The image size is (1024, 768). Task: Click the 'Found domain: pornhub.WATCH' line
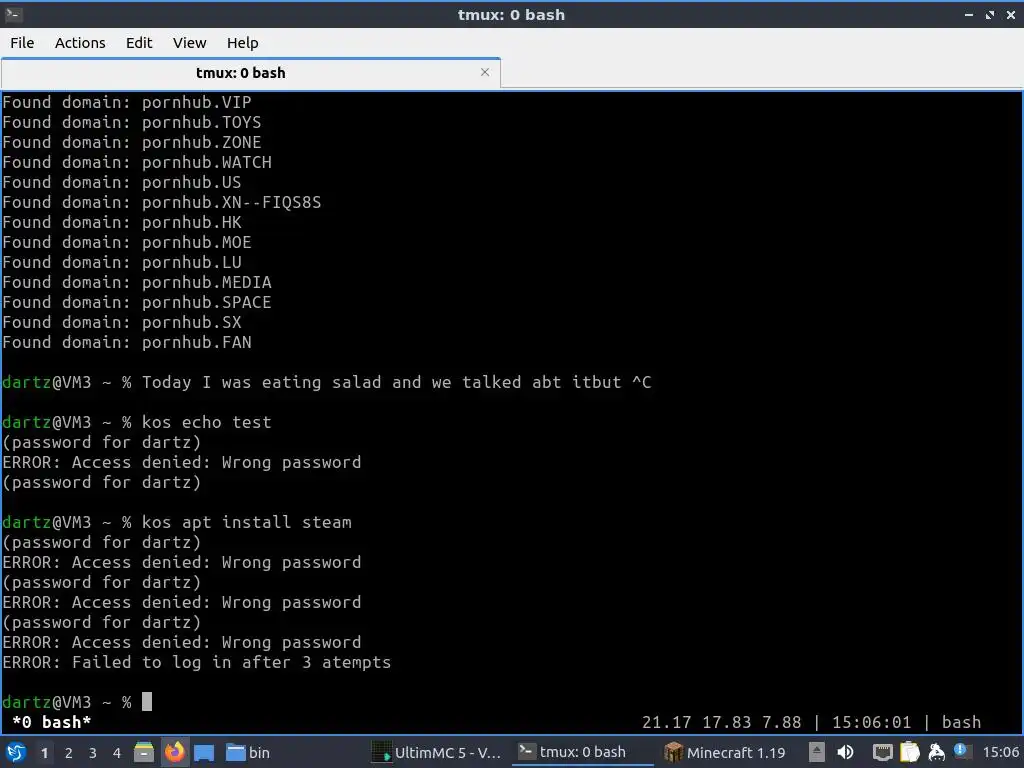pos(137,162)
